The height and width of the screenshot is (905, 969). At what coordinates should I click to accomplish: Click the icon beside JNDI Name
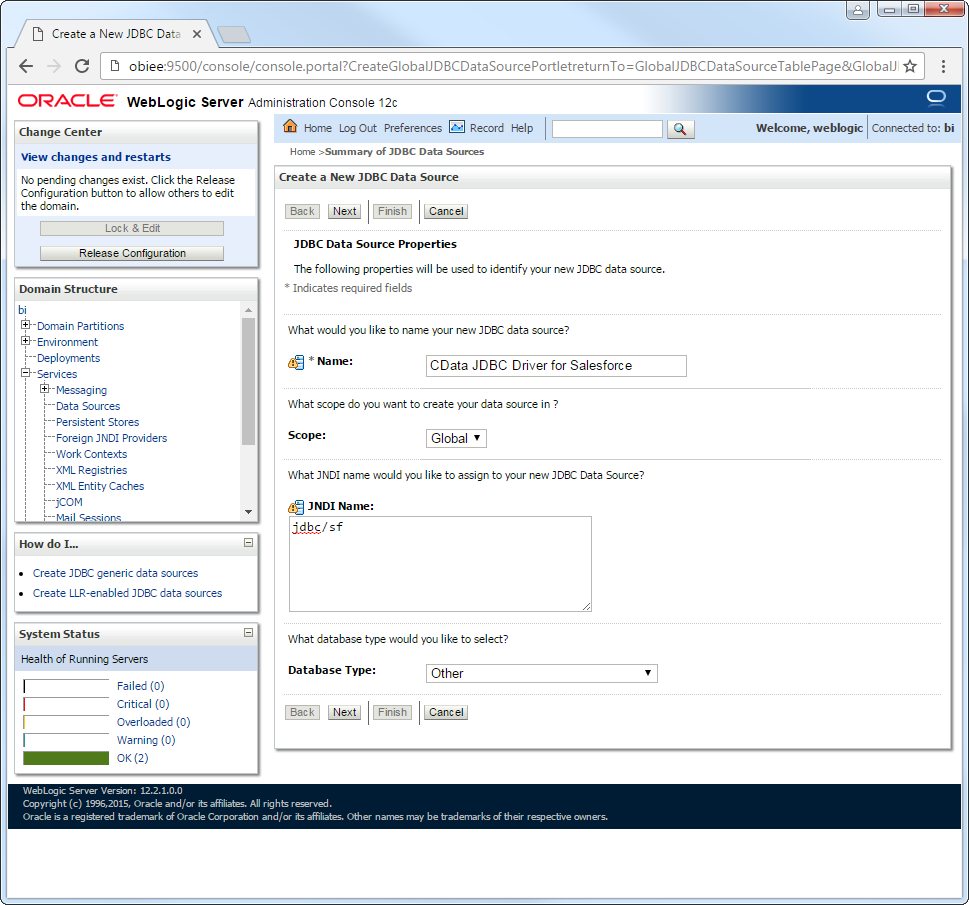click(296, 508)
